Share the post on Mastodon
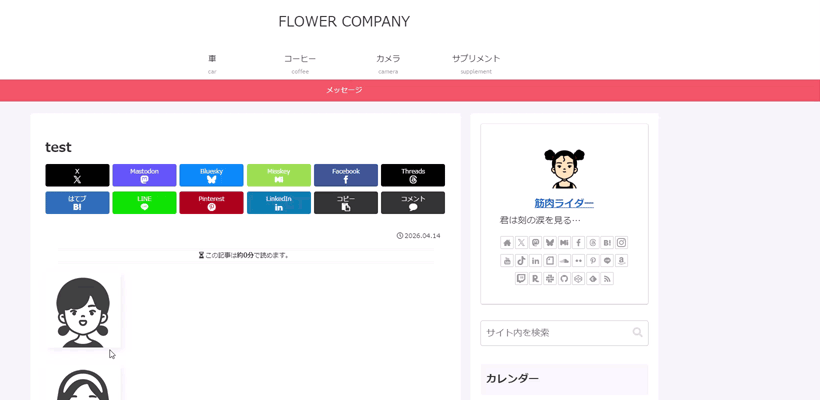Viewport: 820px width, 400px height. (x=144, y=175)
